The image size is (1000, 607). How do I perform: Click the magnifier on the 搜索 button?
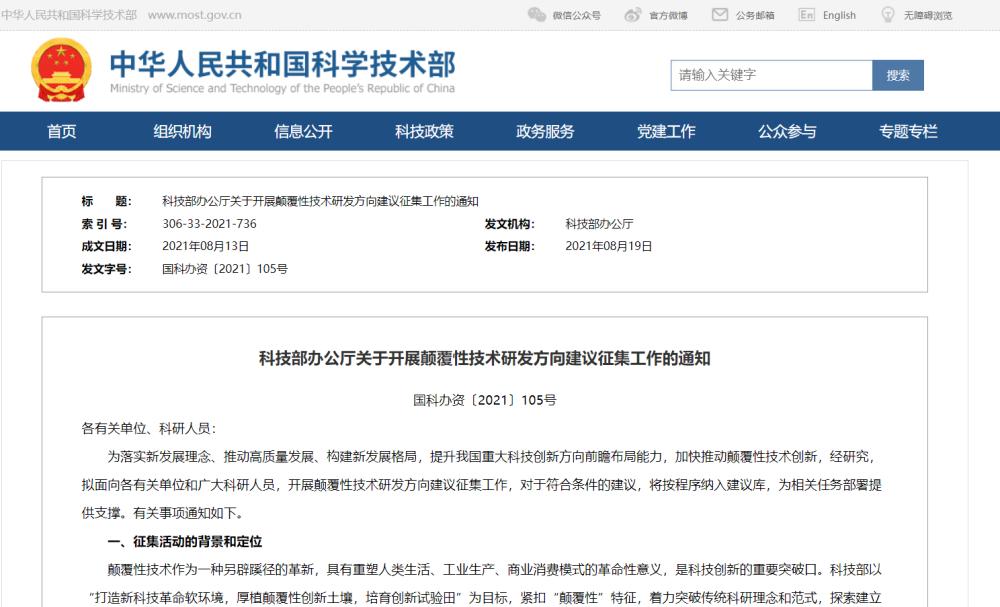(897, 74)
